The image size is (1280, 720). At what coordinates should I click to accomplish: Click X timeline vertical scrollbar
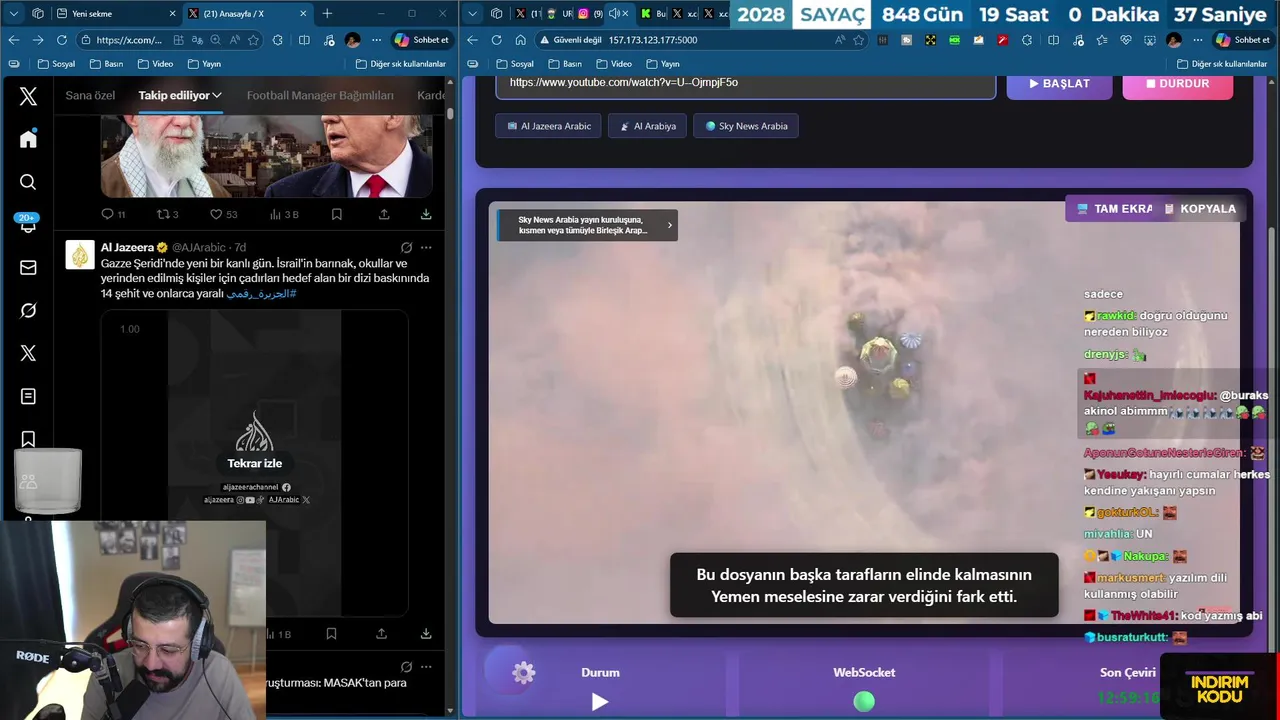450,113
